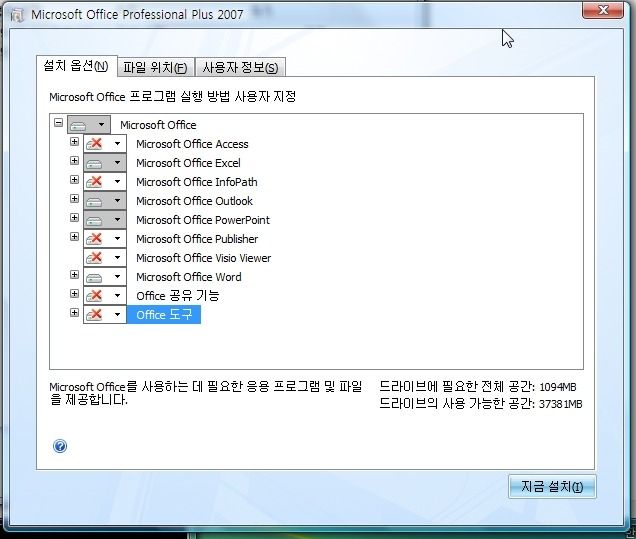Expand the Microsoft Office Publisher node
Screen dimensions: 636x539
[74, 236]
